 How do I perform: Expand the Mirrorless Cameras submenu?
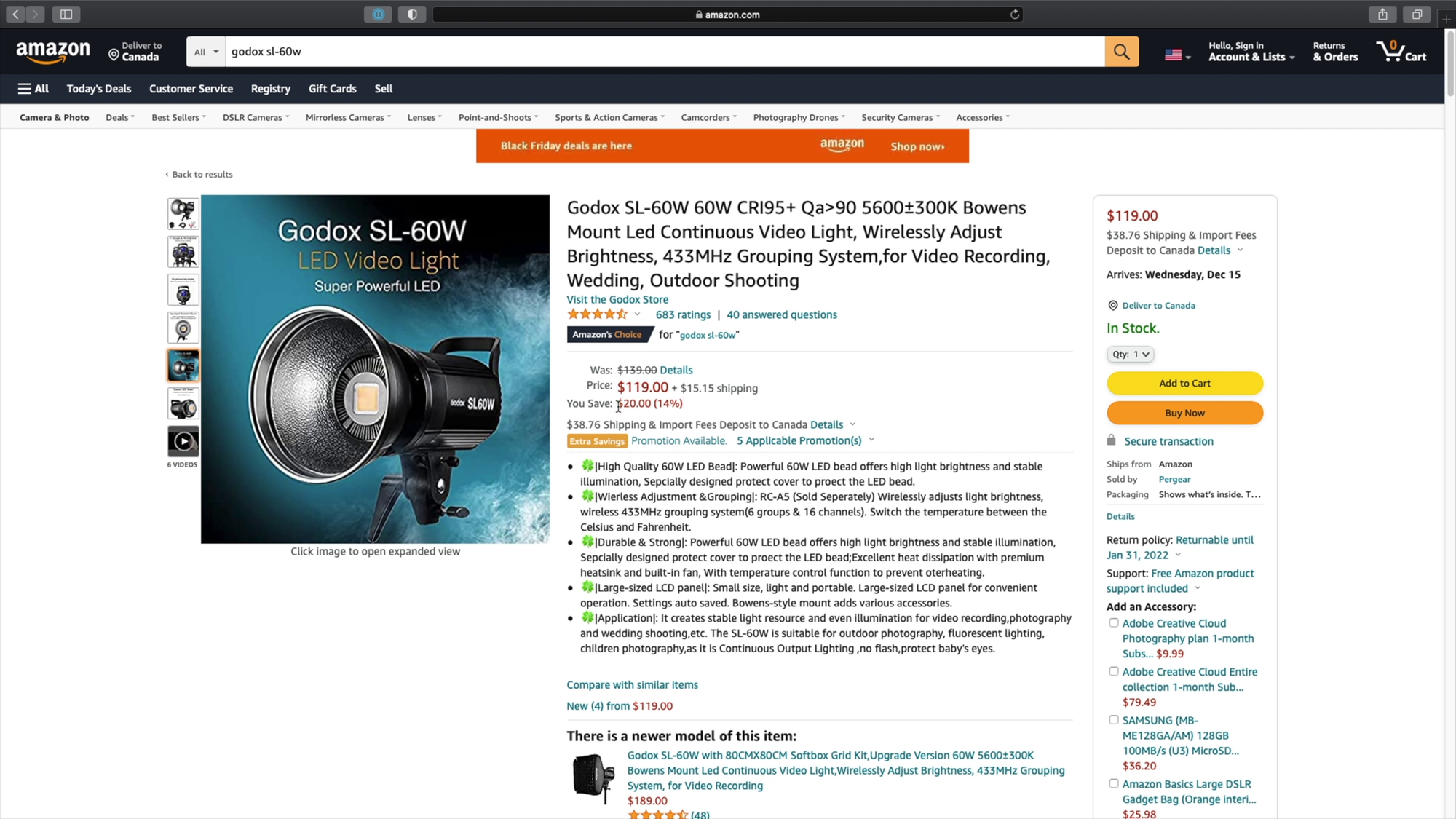point(348,117)
